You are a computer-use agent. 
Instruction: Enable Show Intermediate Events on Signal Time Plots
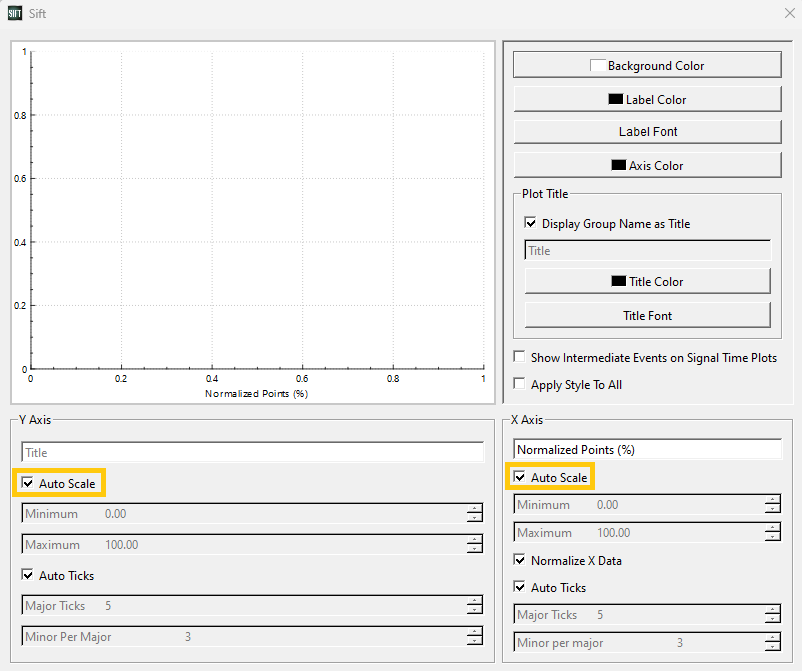point(519,356)
